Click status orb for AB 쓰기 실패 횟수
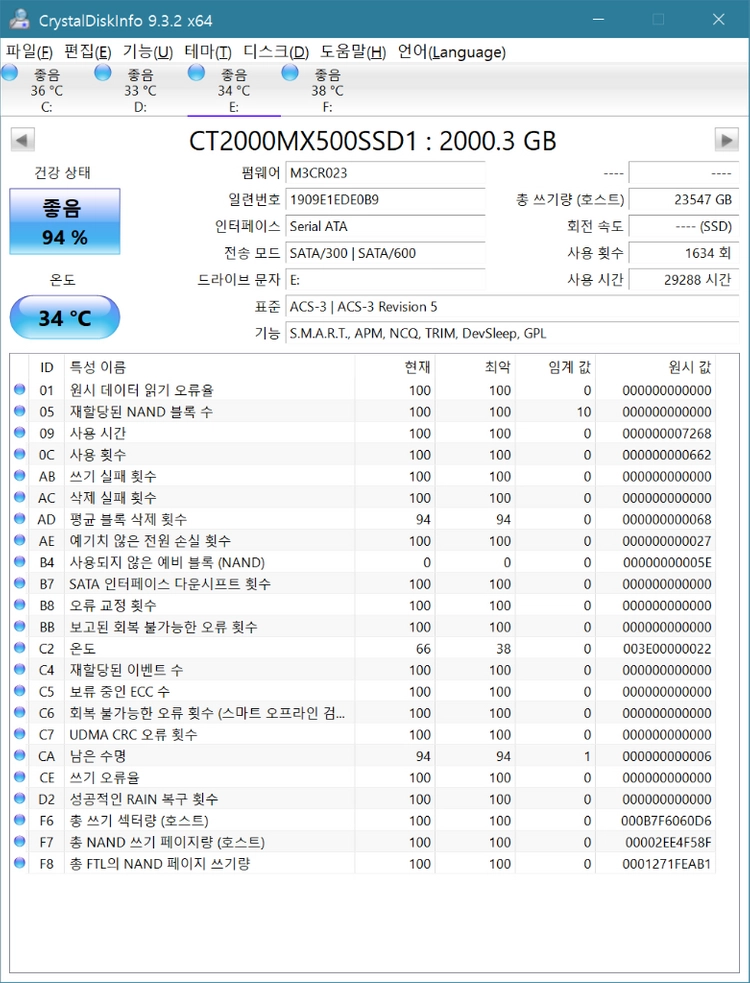This screenshot has height=983, width=750. (x=19, y=476)
